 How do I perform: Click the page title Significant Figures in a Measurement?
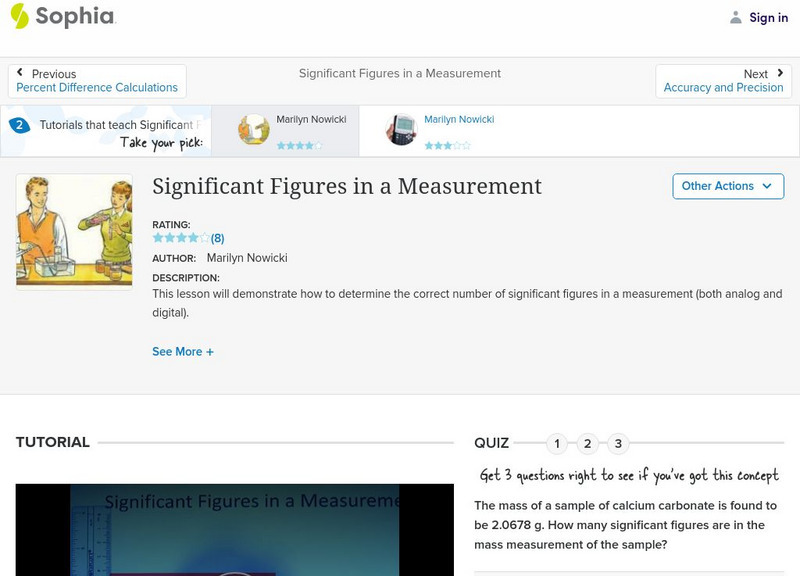click(x=347, y=186)
